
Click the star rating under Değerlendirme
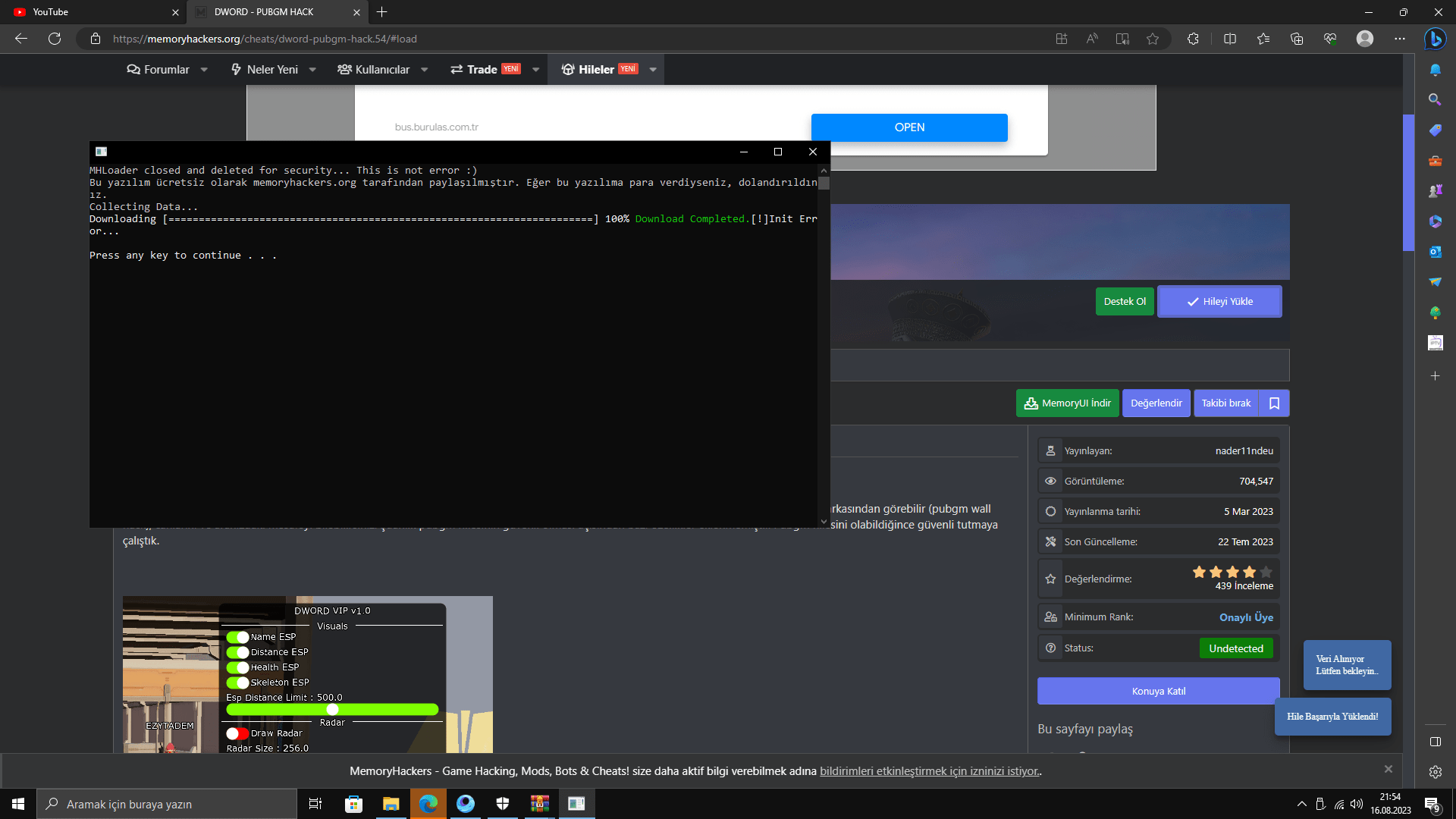[1232, 572]
